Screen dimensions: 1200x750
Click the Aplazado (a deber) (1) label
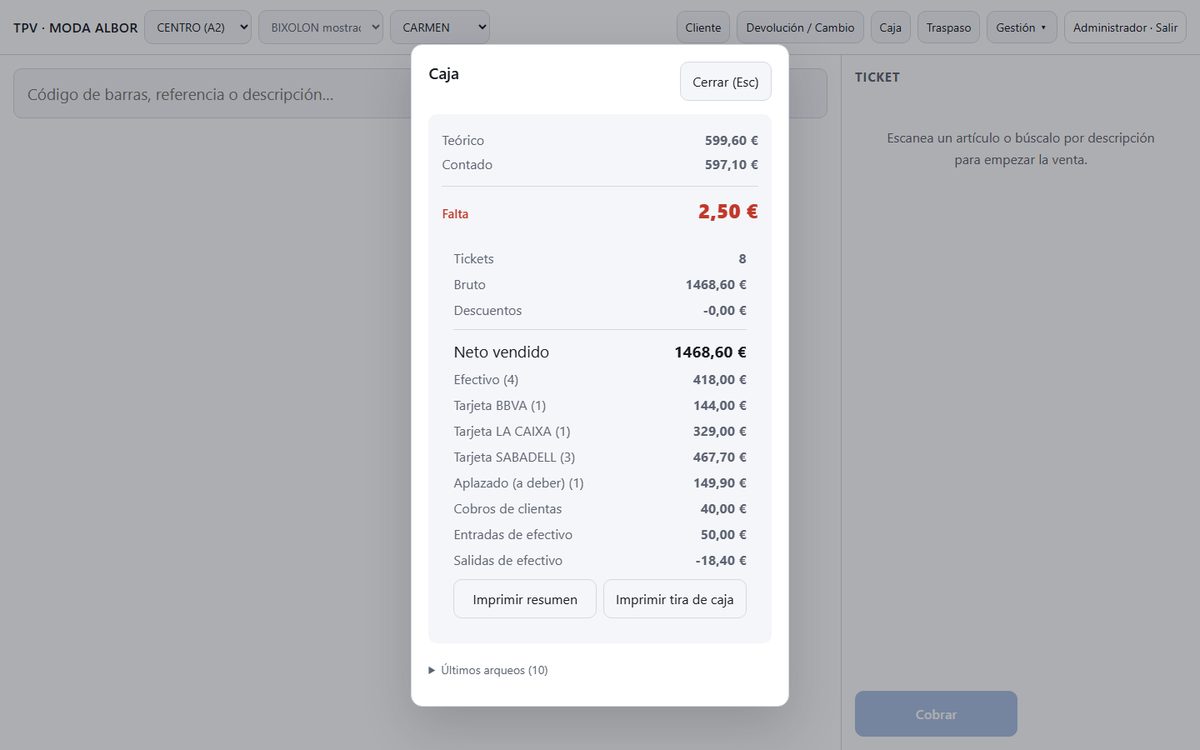(x=519, y=483)
